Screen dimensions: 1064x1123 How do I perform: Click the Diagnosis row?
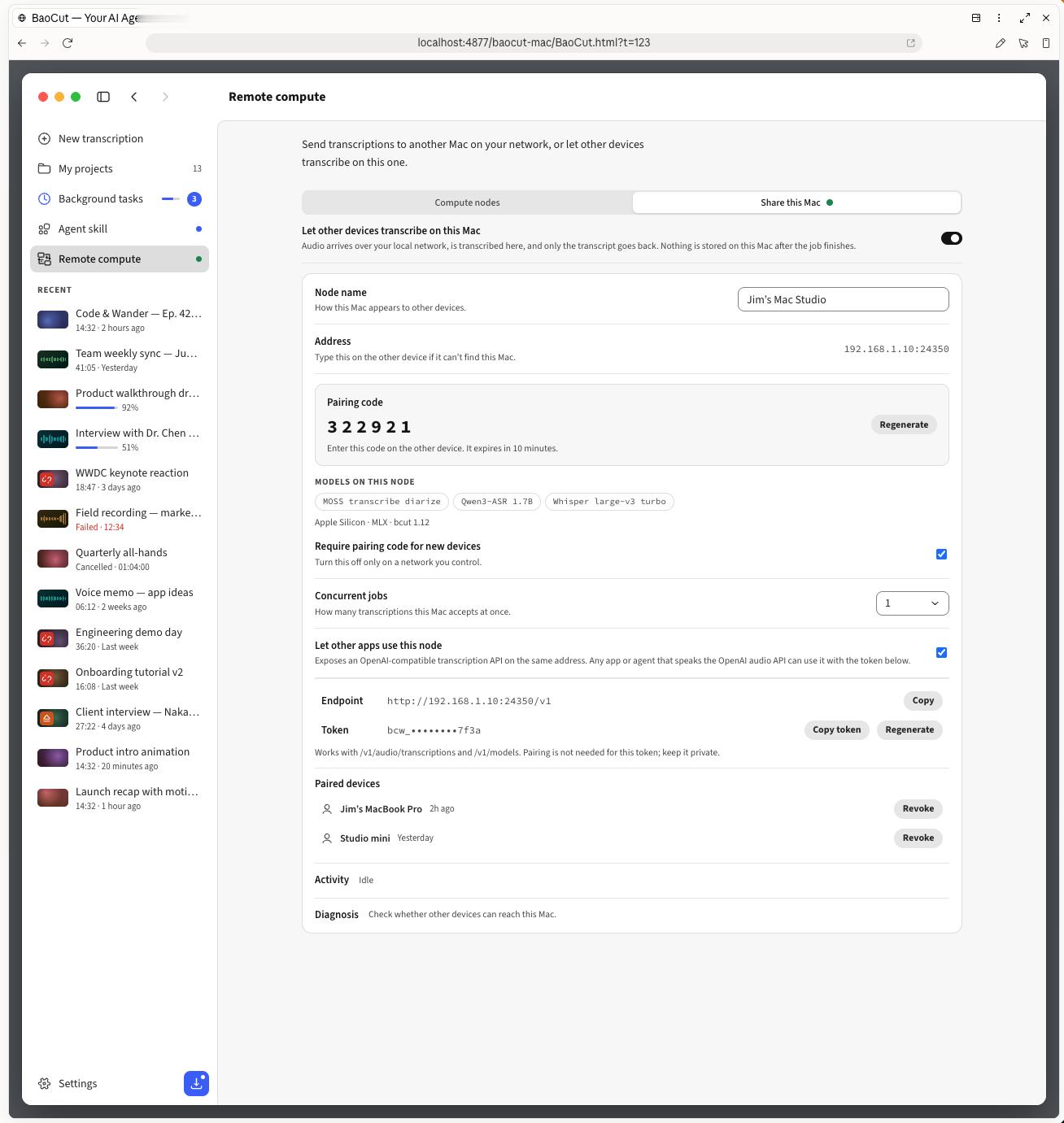click(x=631, y=915)
